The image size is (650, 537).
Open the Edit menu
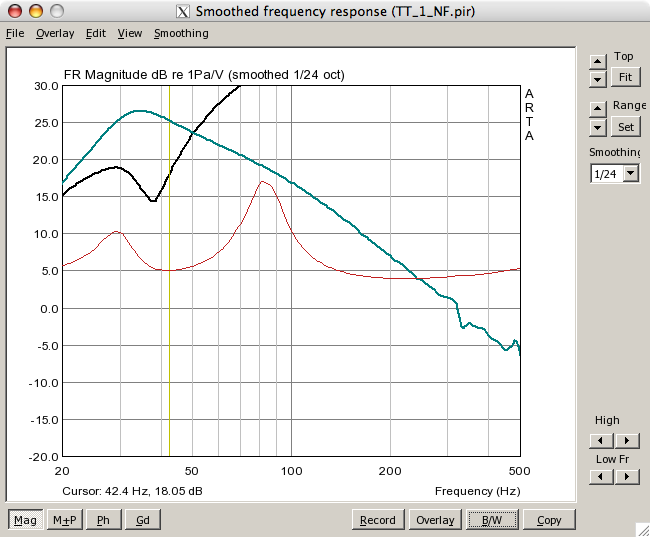click(x=96, y=33)
